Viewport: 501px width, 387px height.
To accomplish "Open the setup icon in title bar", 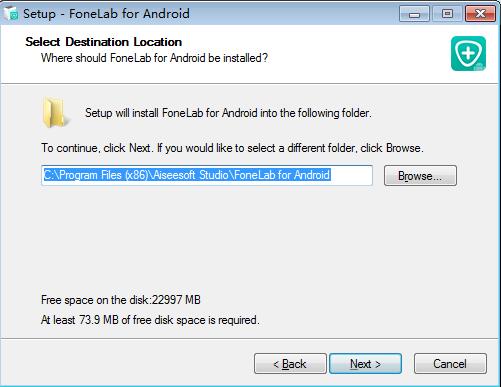I will pyautogui.click(x=11, y=14).
